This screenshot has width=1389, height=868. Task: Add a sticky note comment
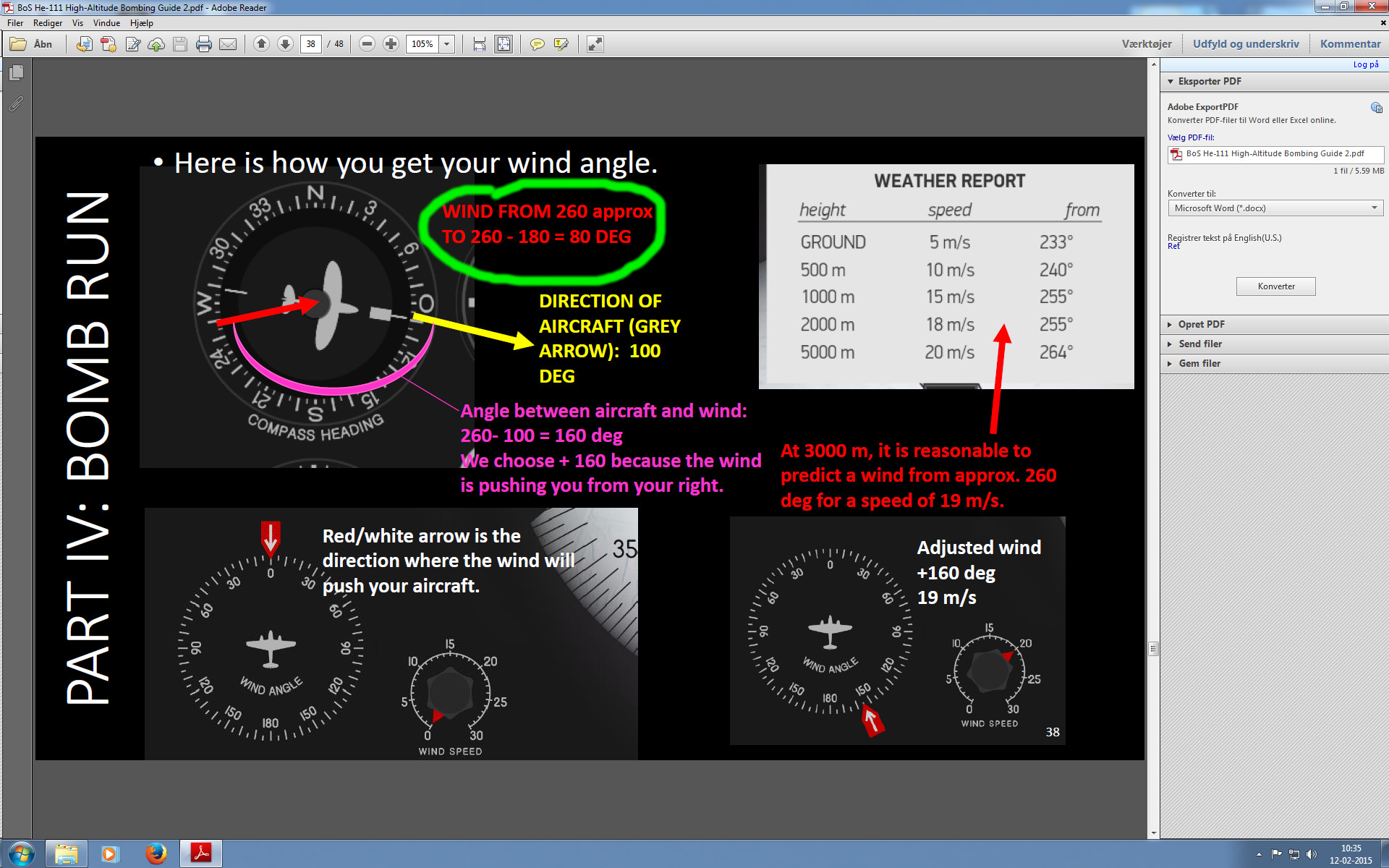537,44
